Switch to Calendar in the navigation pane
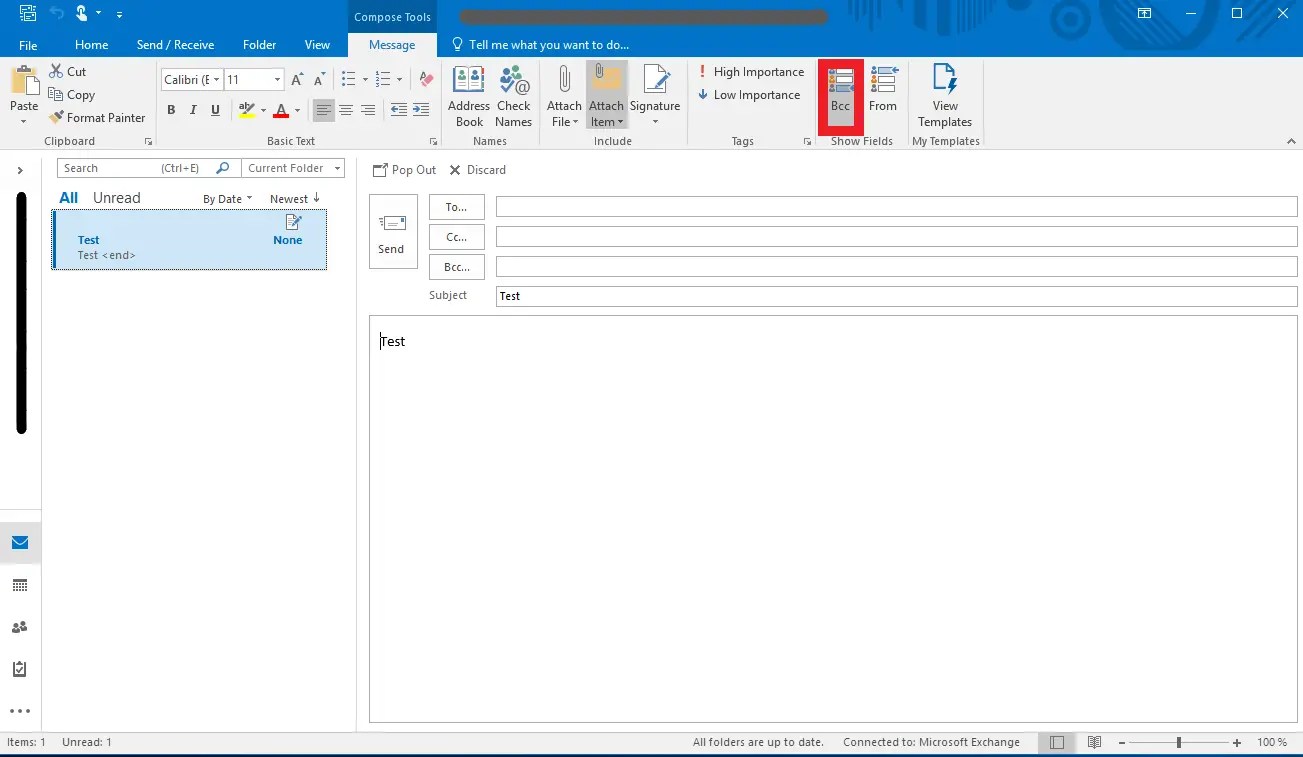The width and height of the screenshot is (1303, 757). 20,584
